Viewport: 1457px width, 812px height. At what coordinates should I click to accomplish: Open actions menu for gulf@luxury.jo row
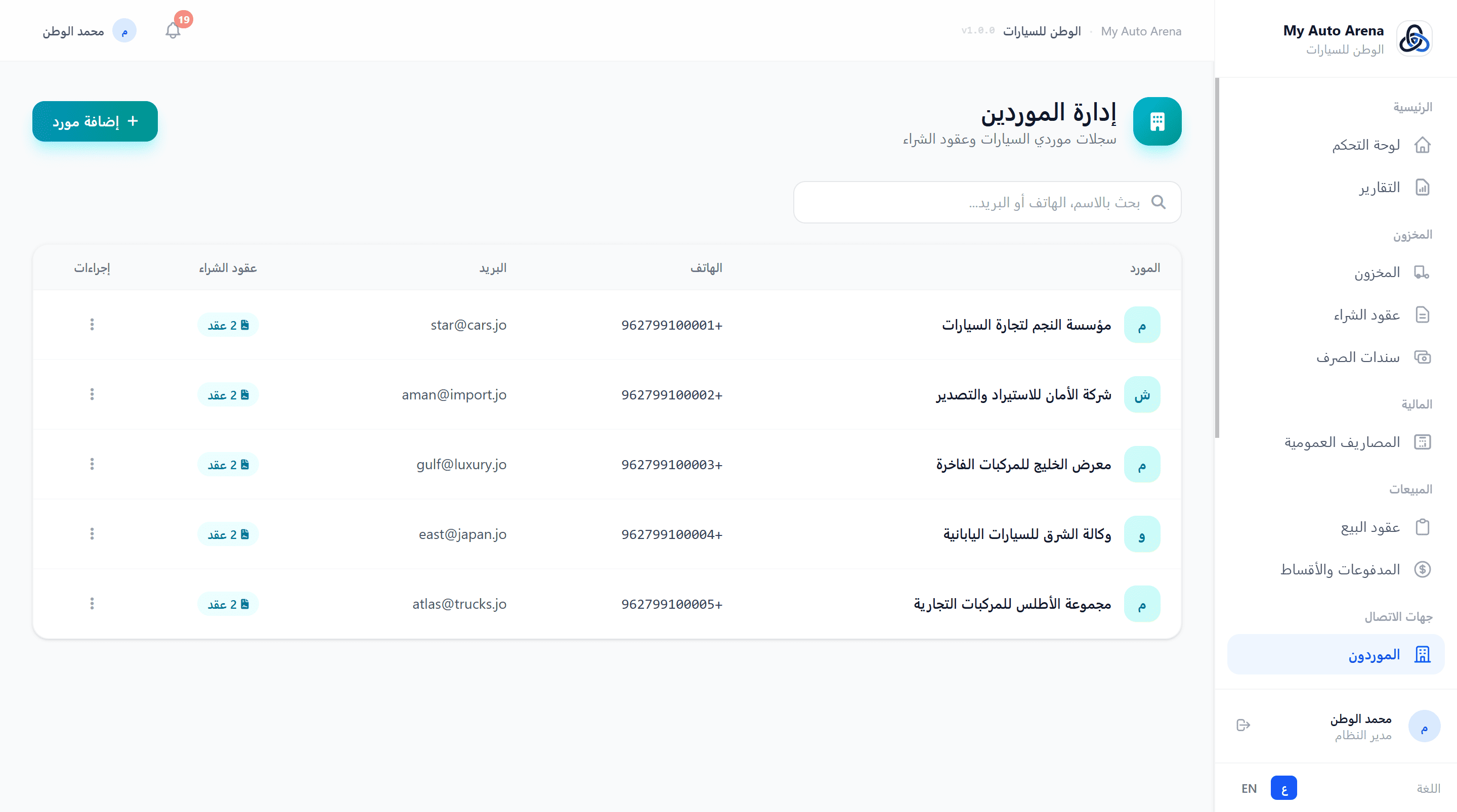pyautogui.click(x=92, y=464)
